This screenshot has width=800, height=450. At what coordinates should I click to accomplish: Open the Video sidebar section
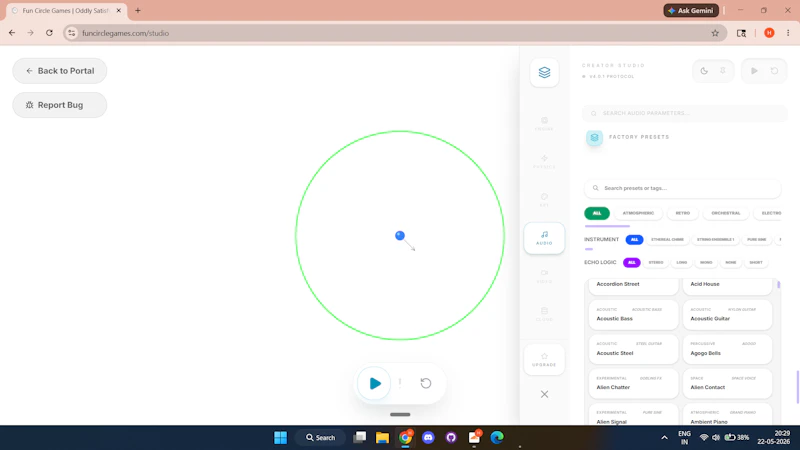tap(544, 277)
